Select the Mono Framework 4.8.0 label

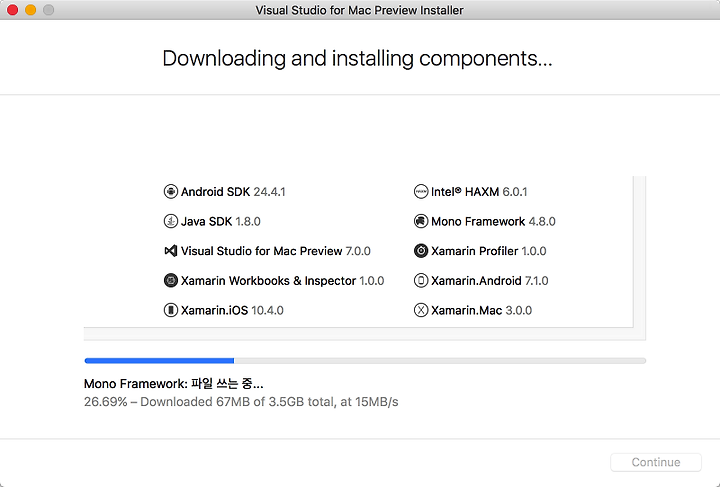tap(493, 222)
